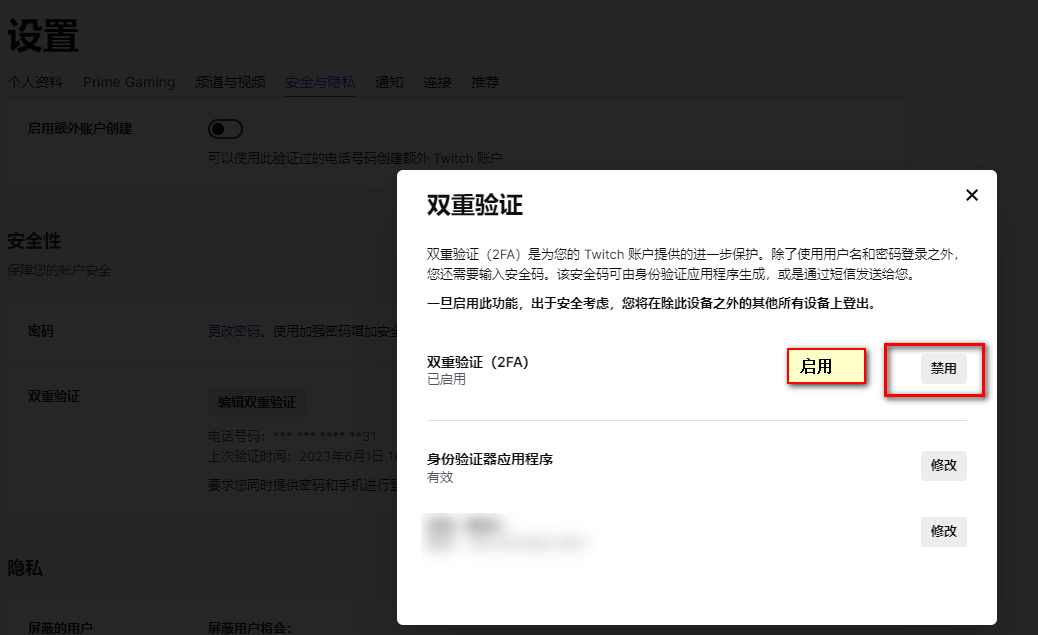Image resolution: width=1038 pixels, height=635 pixels.
Task: Click the 安全性 section heading
Action: (x=34, y=242)
